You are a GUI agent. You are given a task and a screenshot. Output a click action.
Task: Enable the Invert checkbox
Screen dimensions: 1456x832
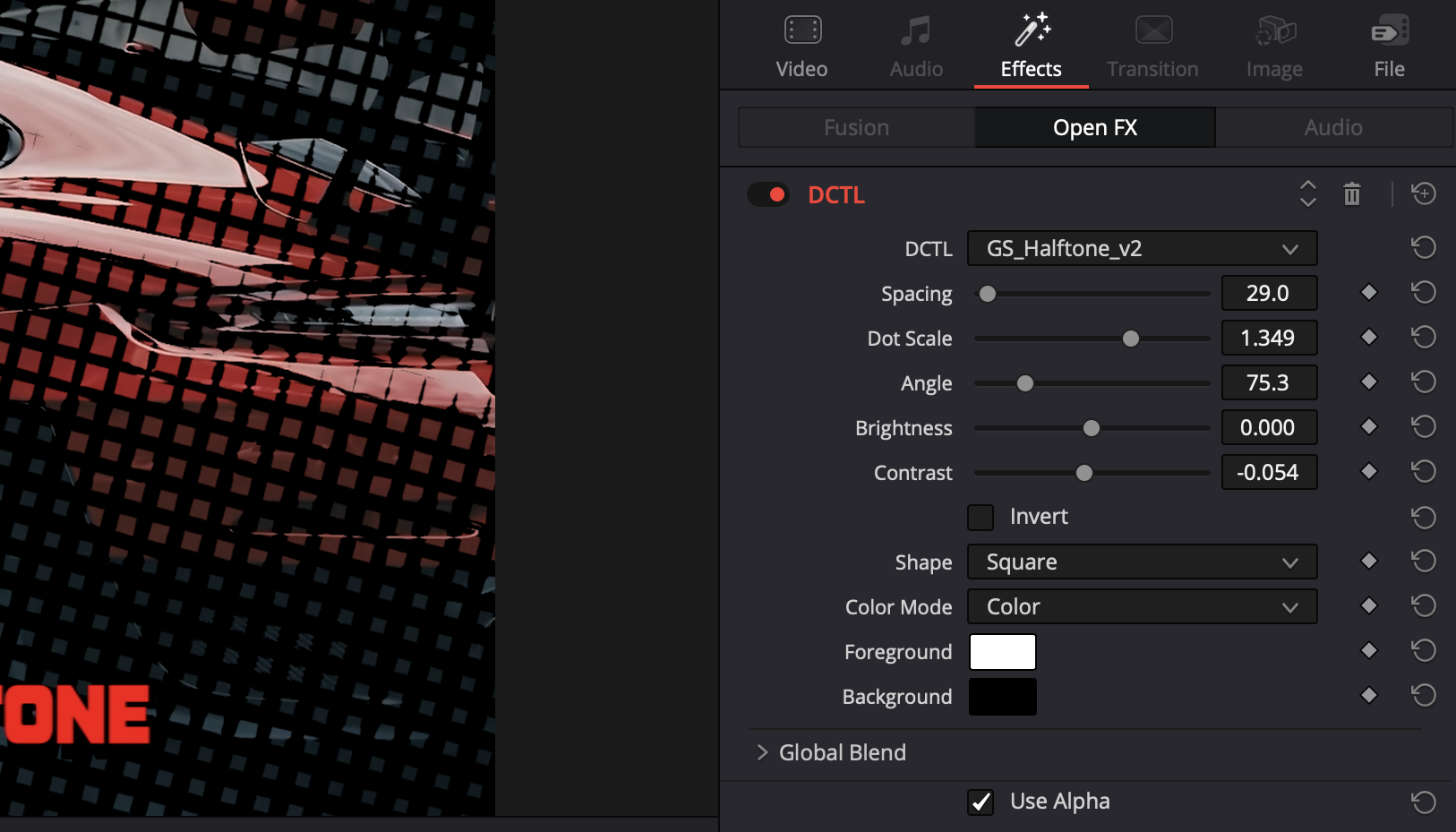(981, 518)
